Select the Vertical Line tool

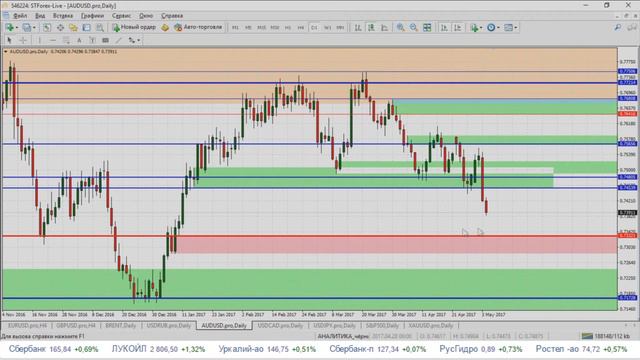[40, 40]
